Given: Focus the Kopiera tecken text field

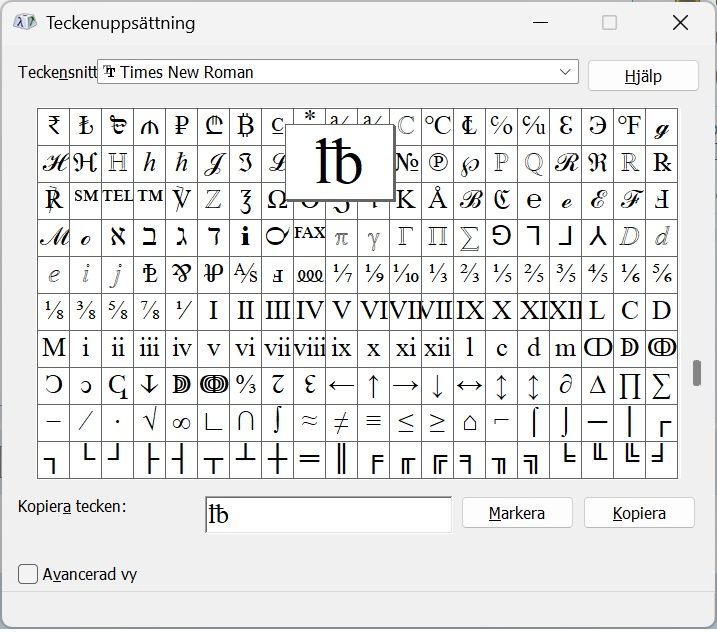Looking at the screenshot, I should click(328, 515).
